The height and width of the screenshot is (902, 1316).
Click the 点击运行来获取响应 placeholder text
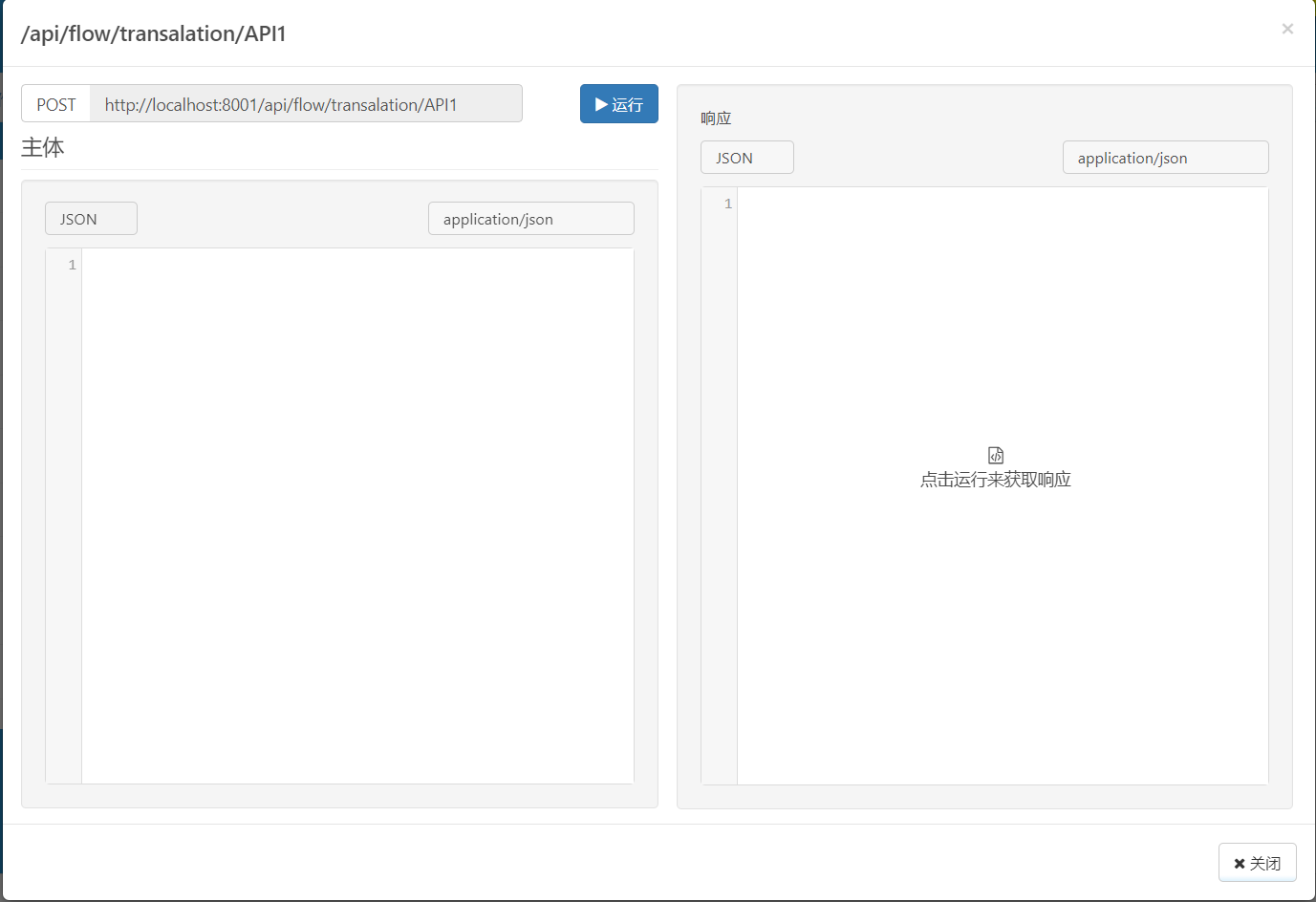996,480
